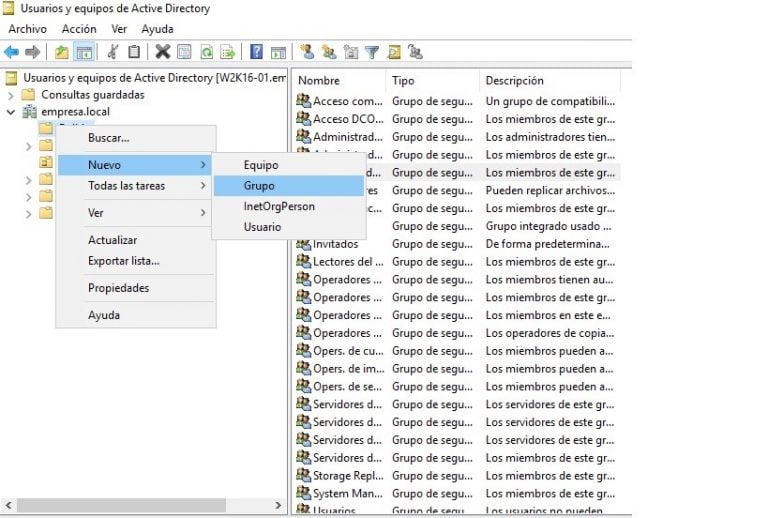Open the Ver submenu in context menu
768x518 pixels.
[x=136, y=212]
